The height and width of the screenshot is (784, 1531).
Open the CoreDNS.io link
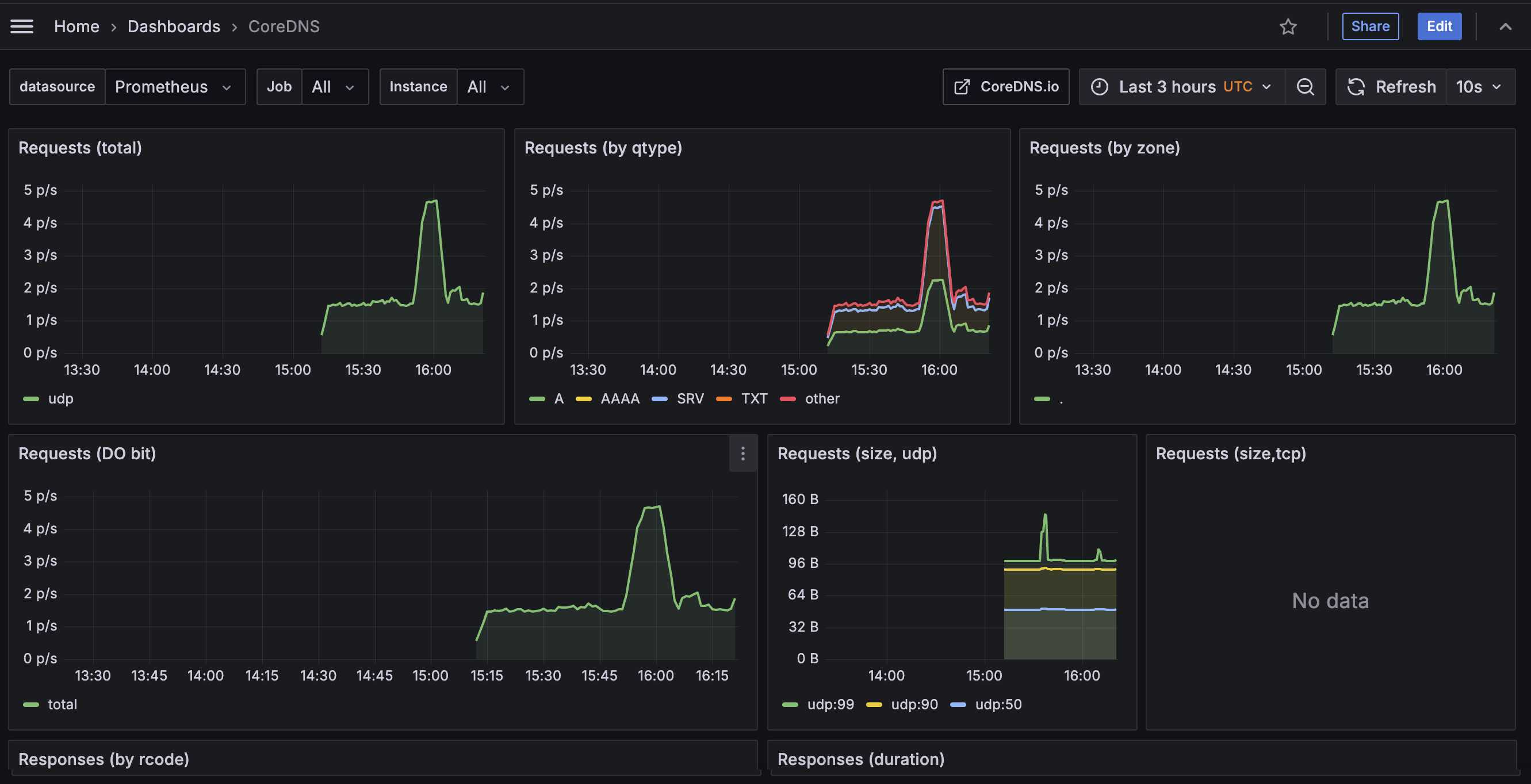1005,87
